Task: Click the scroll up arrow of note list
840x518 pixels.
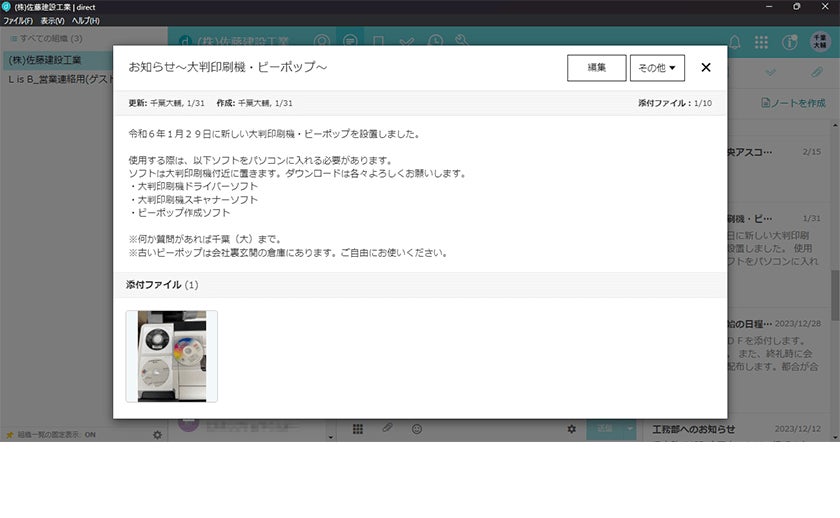Action: (835, 125)
